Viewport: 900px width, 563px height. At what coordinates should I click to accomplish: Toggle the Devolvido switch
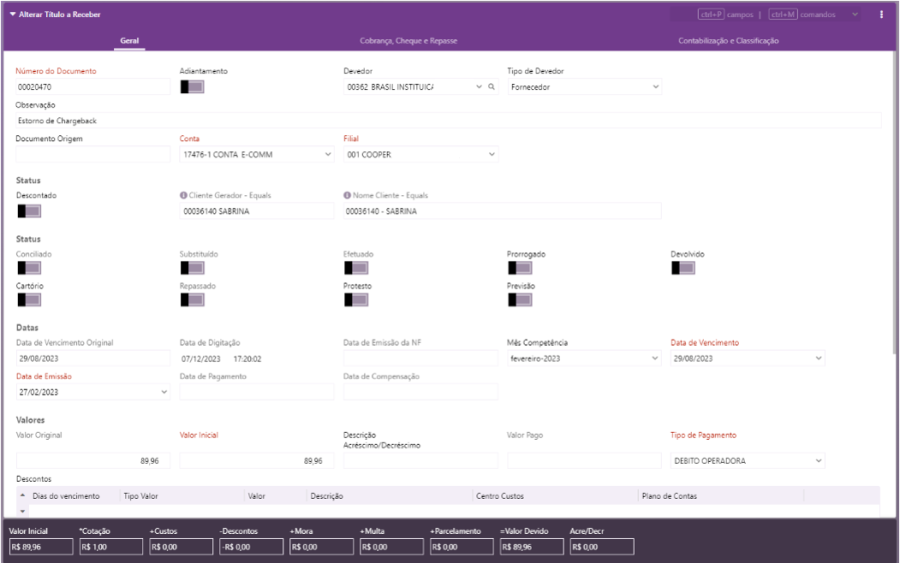pos(683,268)
